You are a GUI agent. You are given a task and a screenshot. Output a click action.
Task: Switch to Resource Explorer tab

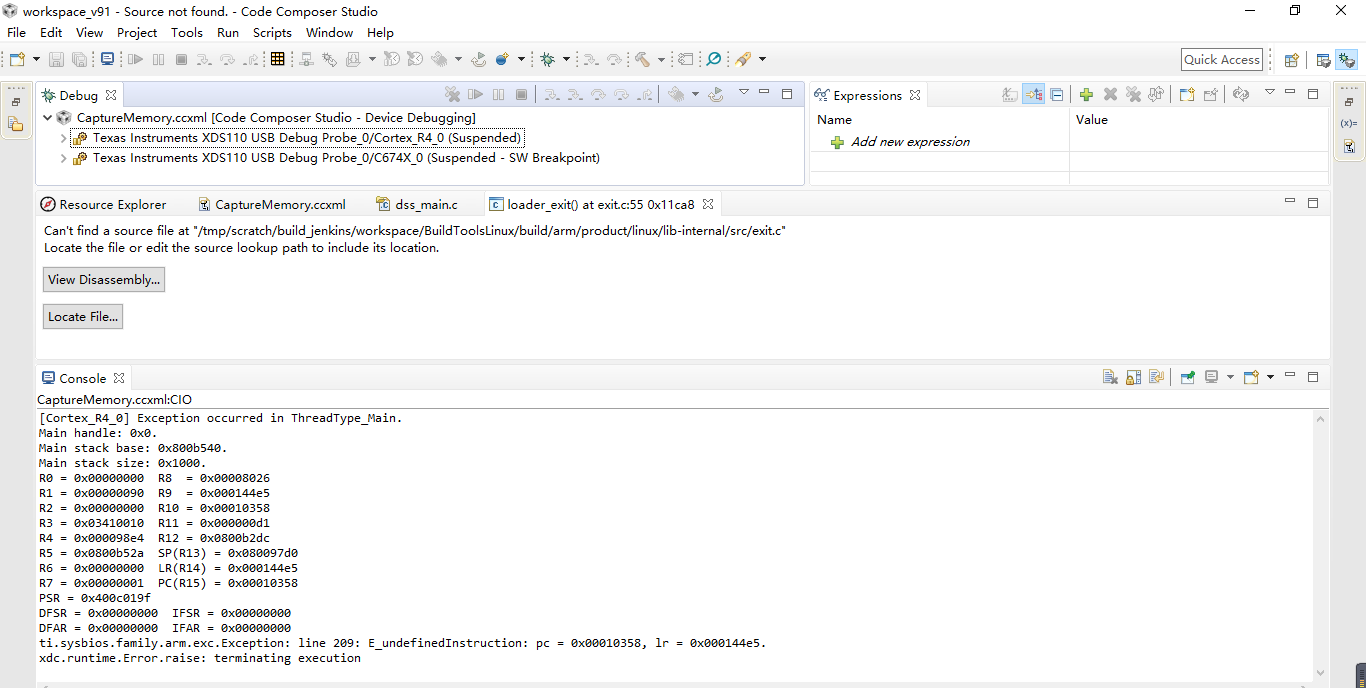pyautogui.click(x=103, y=204)
